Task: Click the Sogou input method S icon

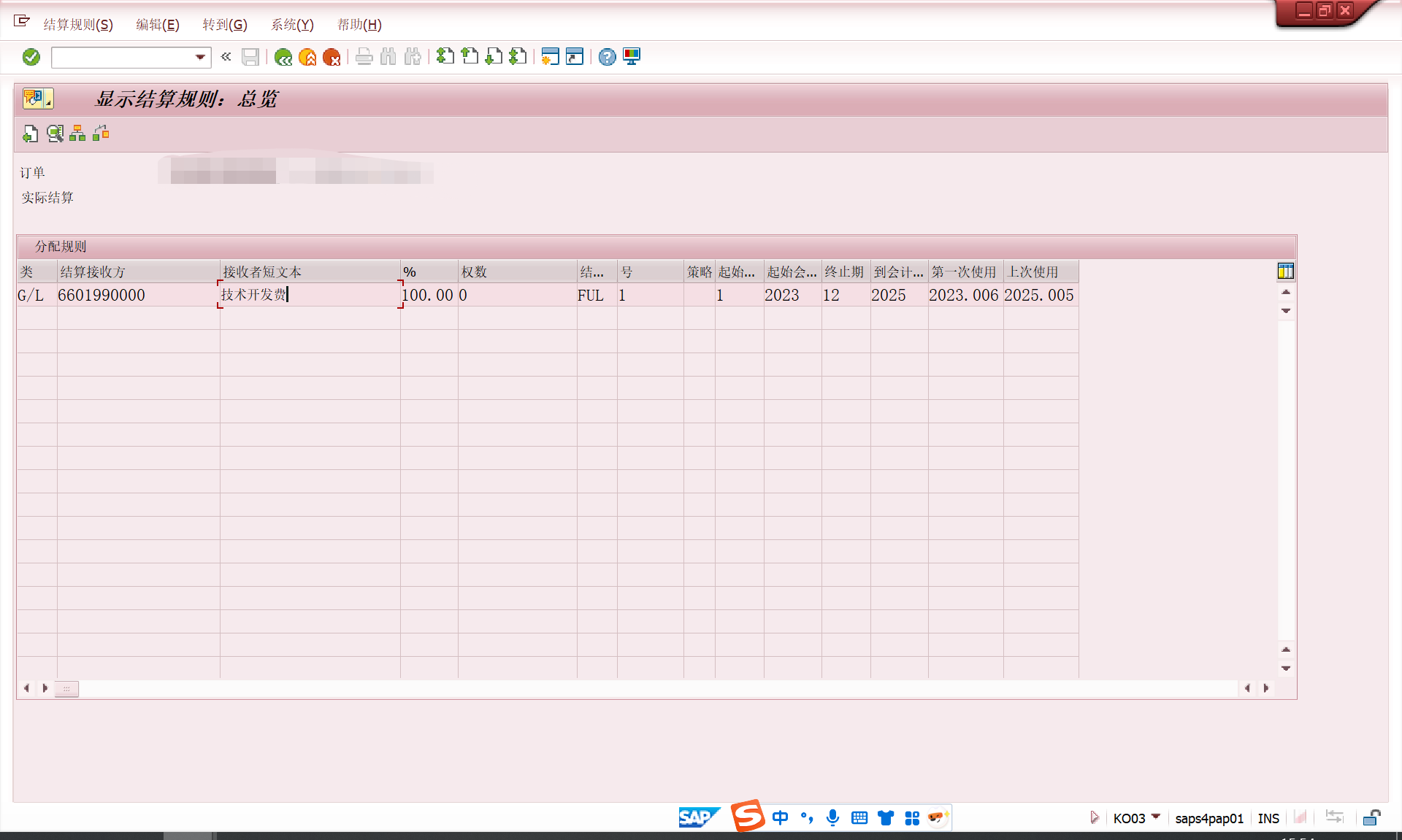Action: click(x=747, y=815)
